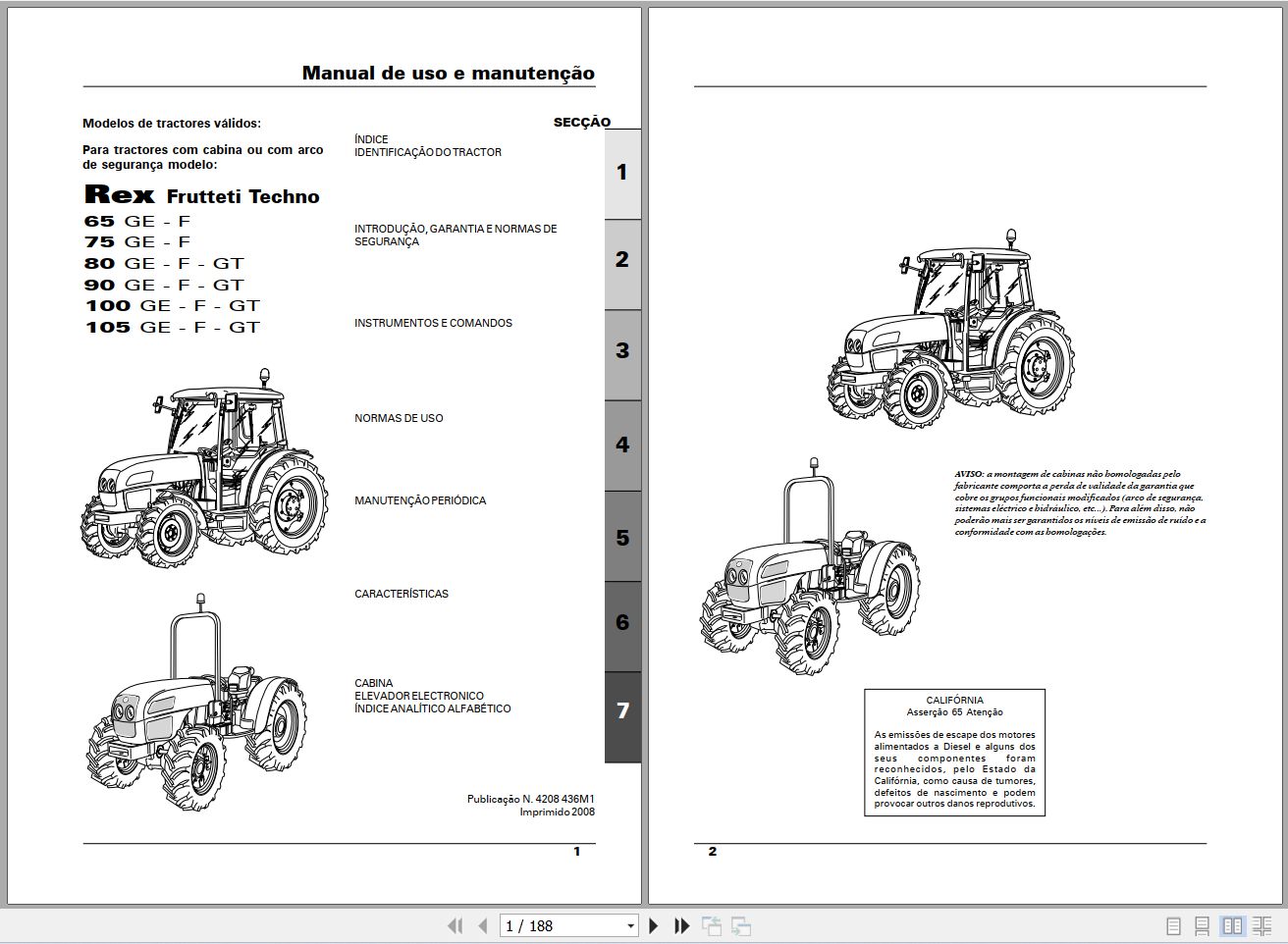This screenshot has width=1288, height=944.
Task: Click the '65 GE - F' model line
Action: pyautogui.click(x=137, y=222)
